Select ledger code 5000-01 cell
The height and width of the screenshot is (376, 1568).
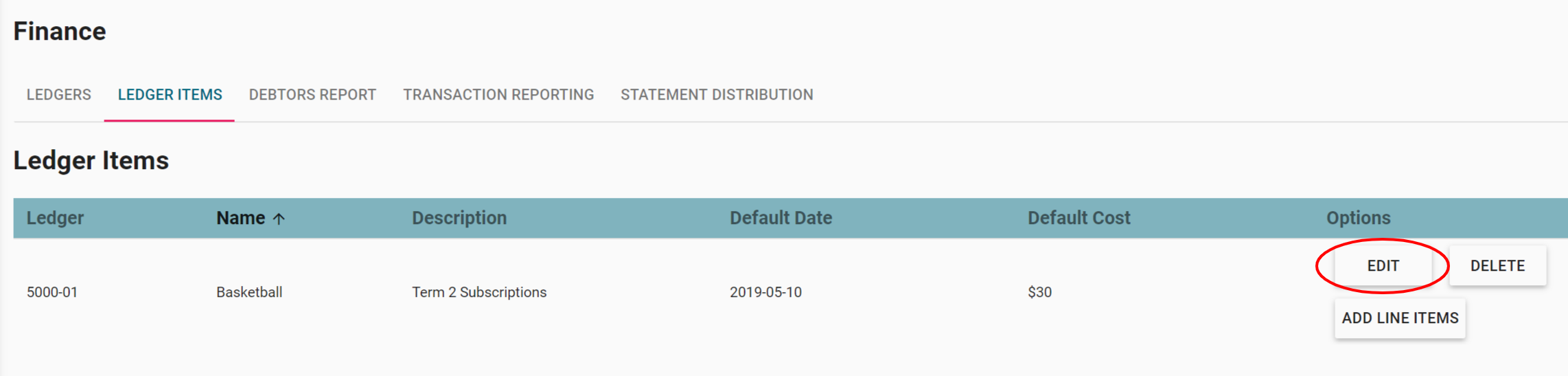[52, 292]
